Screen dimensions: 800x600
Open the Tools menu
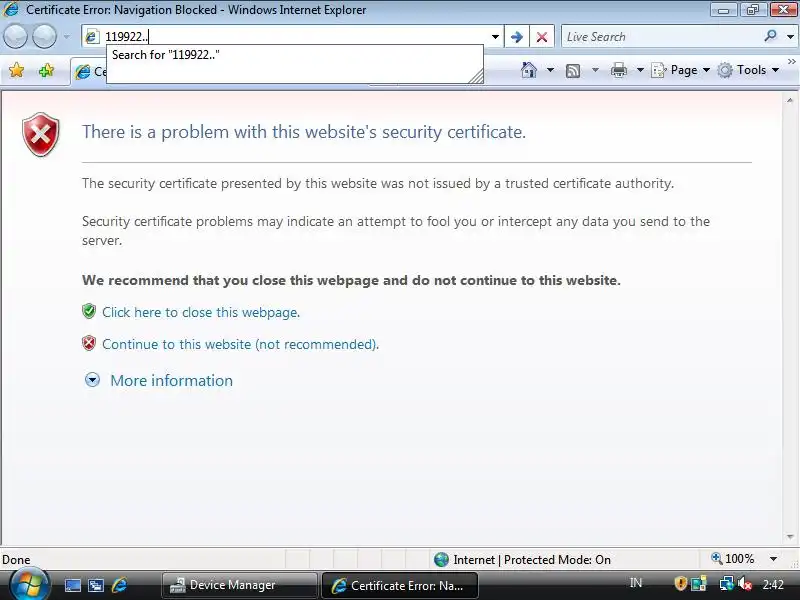(748, 70)
